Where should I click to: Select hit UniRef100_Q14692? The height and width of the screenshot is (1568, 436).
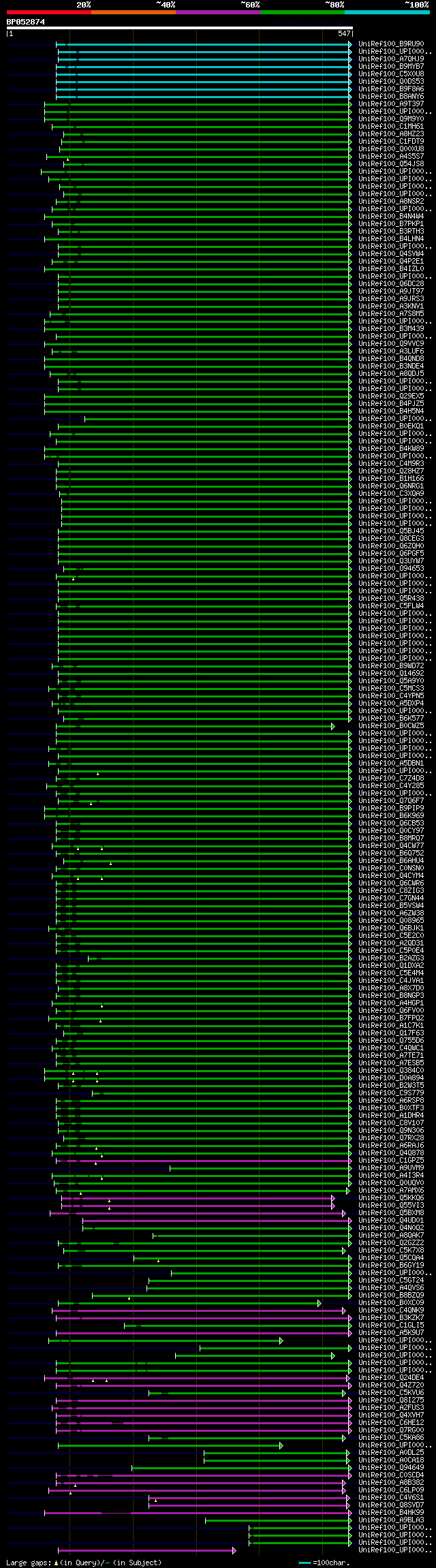click(x=391, y=674)
